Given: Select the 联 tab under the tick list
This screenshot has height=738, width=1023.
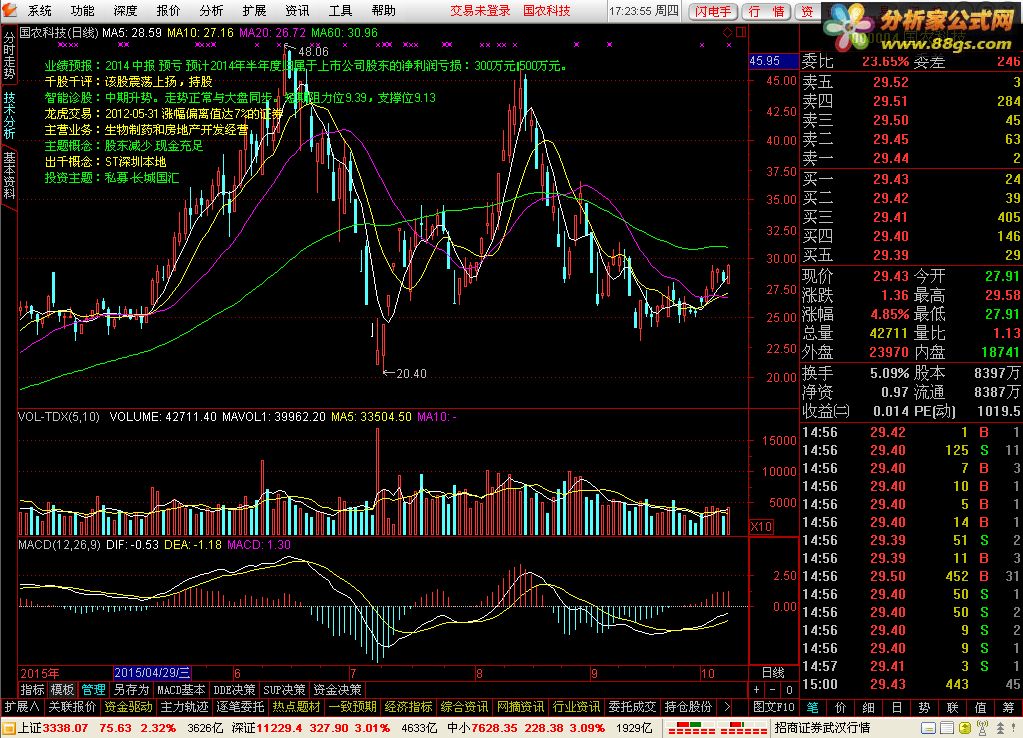Looking at the screenshot, I should (953, 707).
